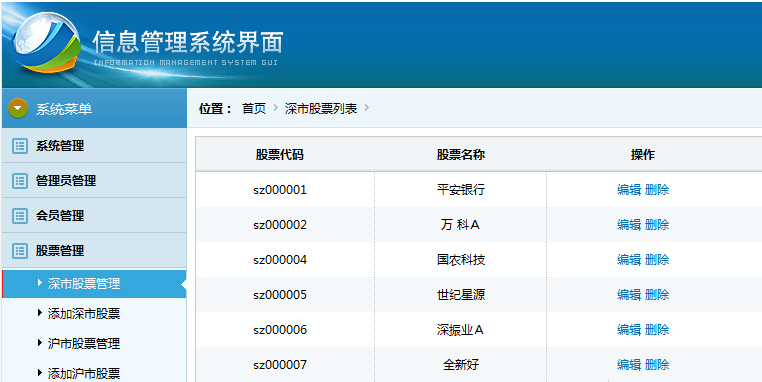The width and height of the screenshot is (762, 382).
Task: Click the list icon beside 系统管理
Action: click(20, 146)
